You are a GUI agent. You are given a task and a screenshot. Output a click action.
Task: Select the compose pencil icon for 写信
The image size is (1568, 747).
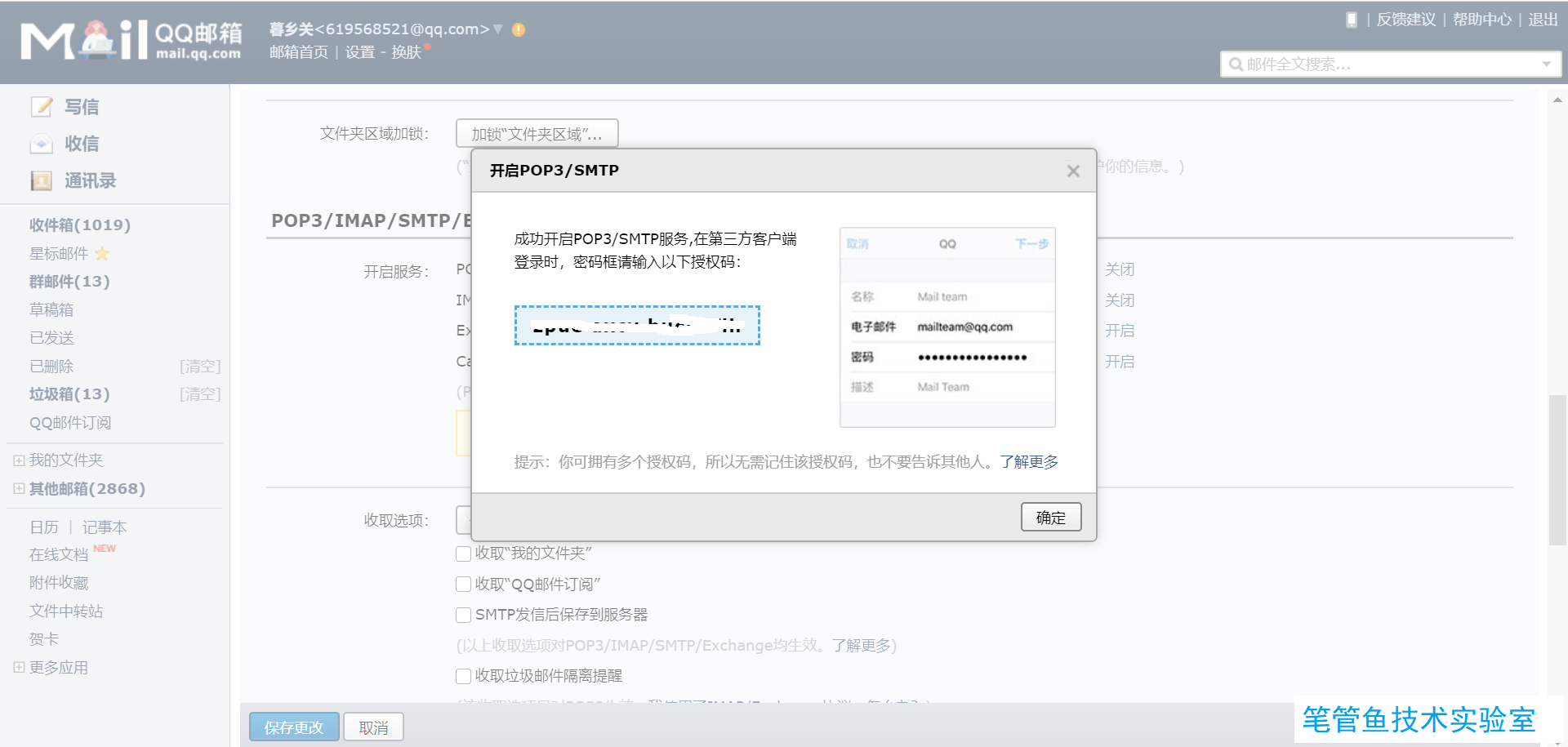tap(42, 106)
